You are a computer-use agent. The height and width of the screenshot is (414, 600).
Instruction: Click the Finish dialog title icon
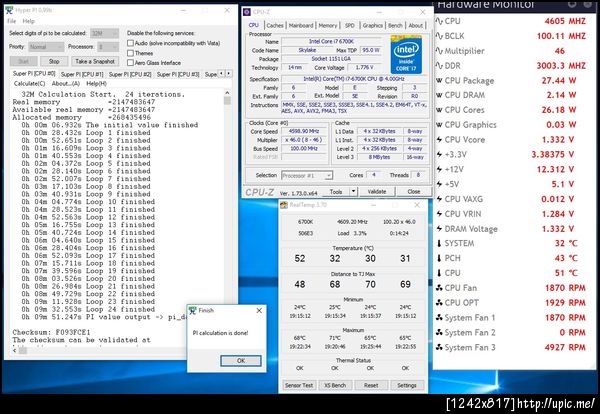tap(192, 310)
